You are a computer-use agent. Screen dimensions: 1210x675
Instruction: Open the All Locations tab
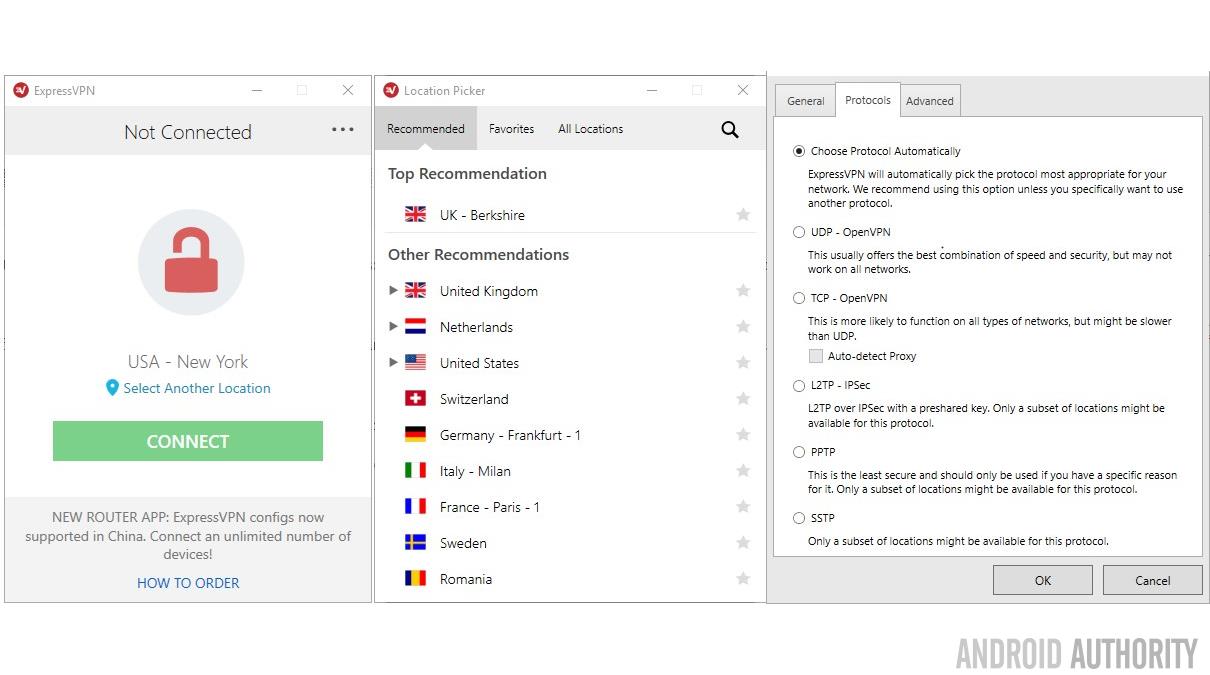591,129
